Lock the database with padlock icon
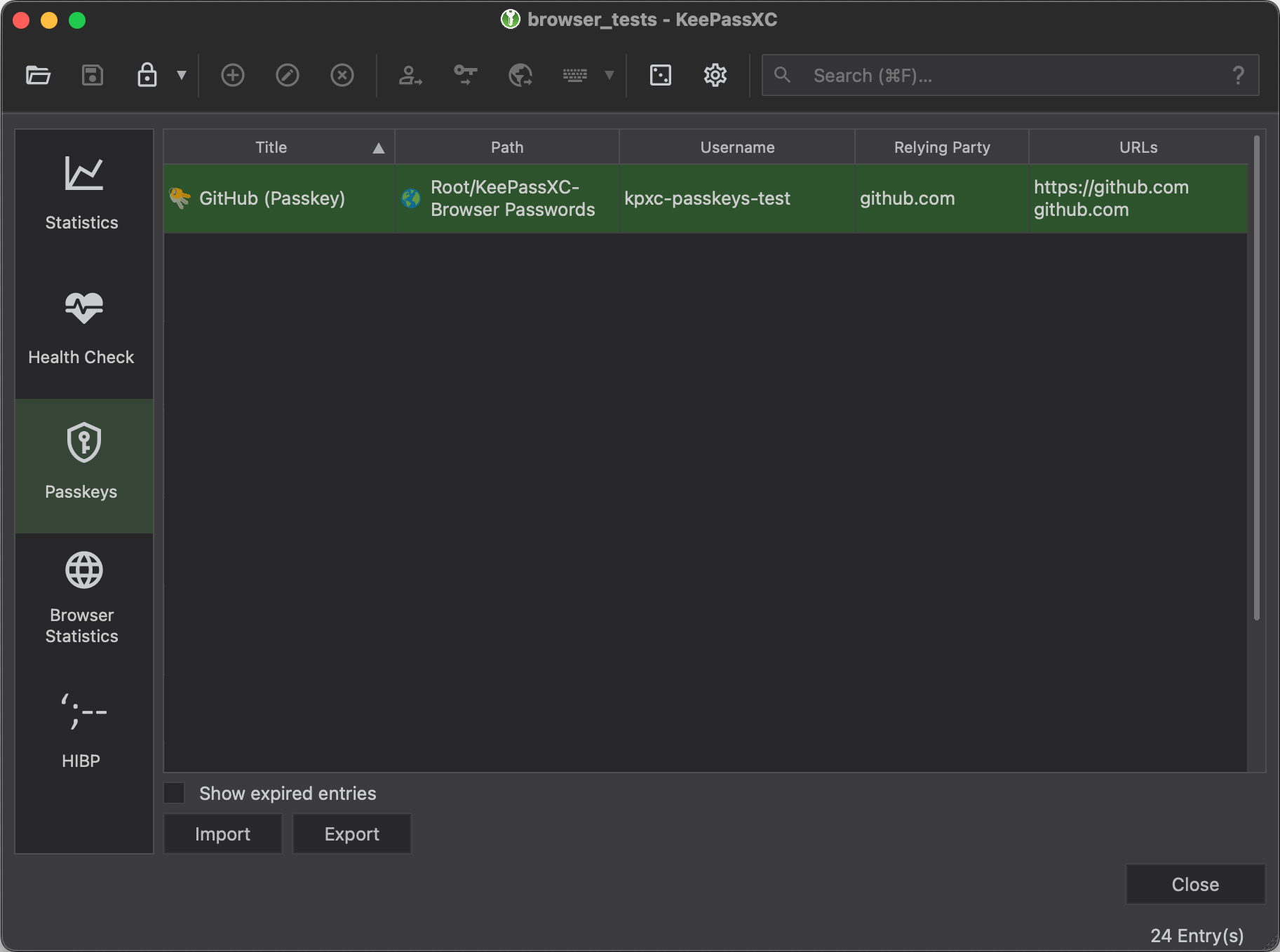The height and width of the screenshot is (952, 1280). pyautogui.click(x=147, y=75)
